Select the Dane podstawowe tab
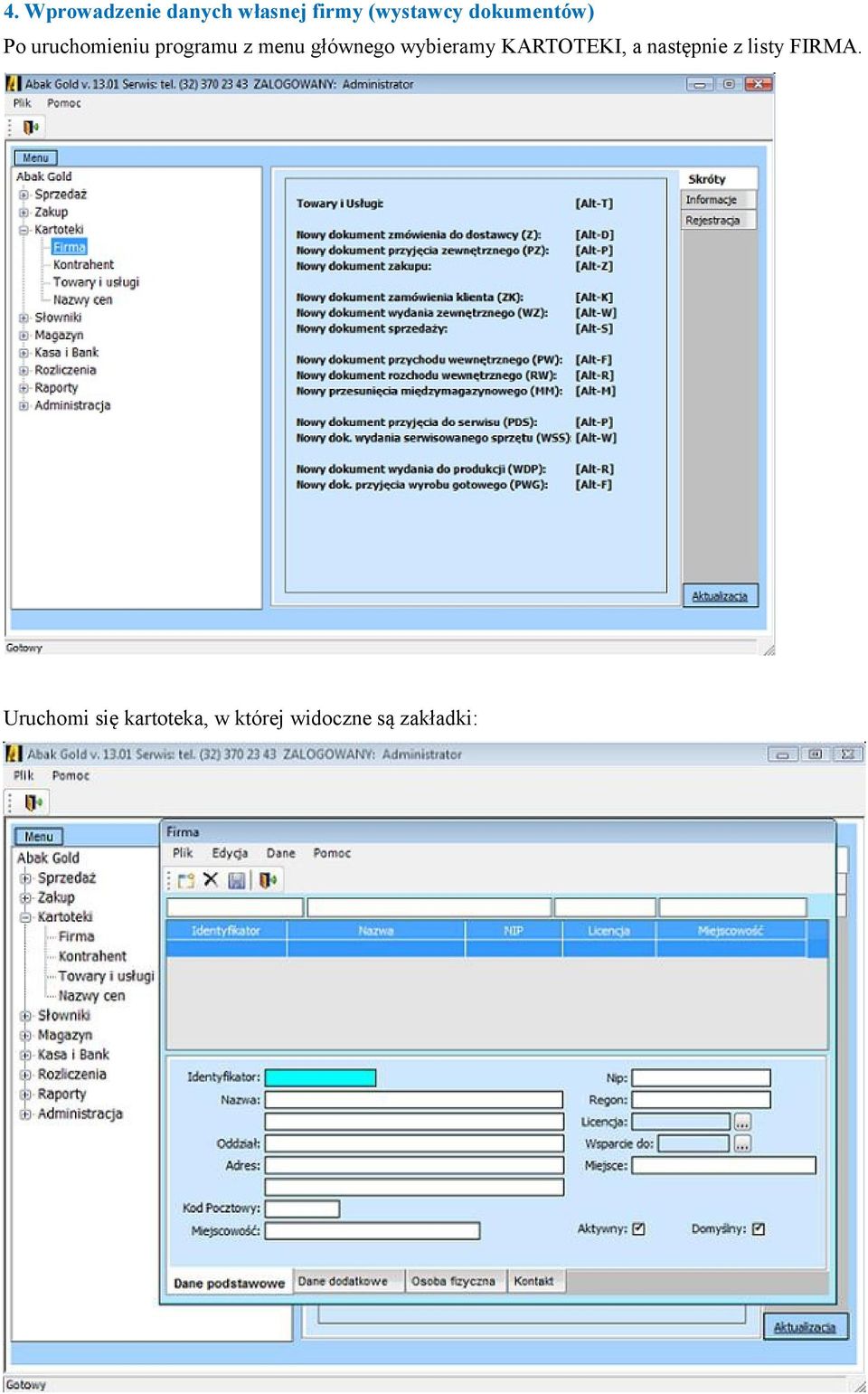The height and width of the screenshot is (1394, 868). (x=229, y=1283)
